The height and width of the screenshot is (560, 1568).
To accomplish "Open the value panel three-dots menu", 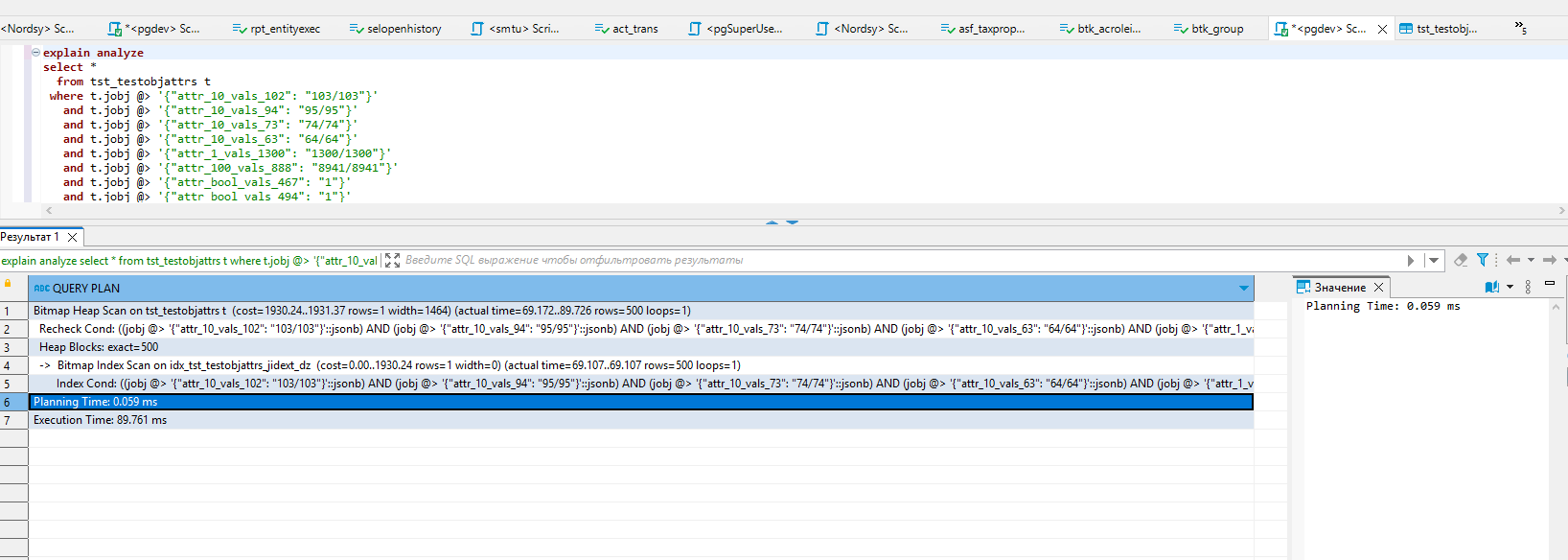I will point(1528,287).
